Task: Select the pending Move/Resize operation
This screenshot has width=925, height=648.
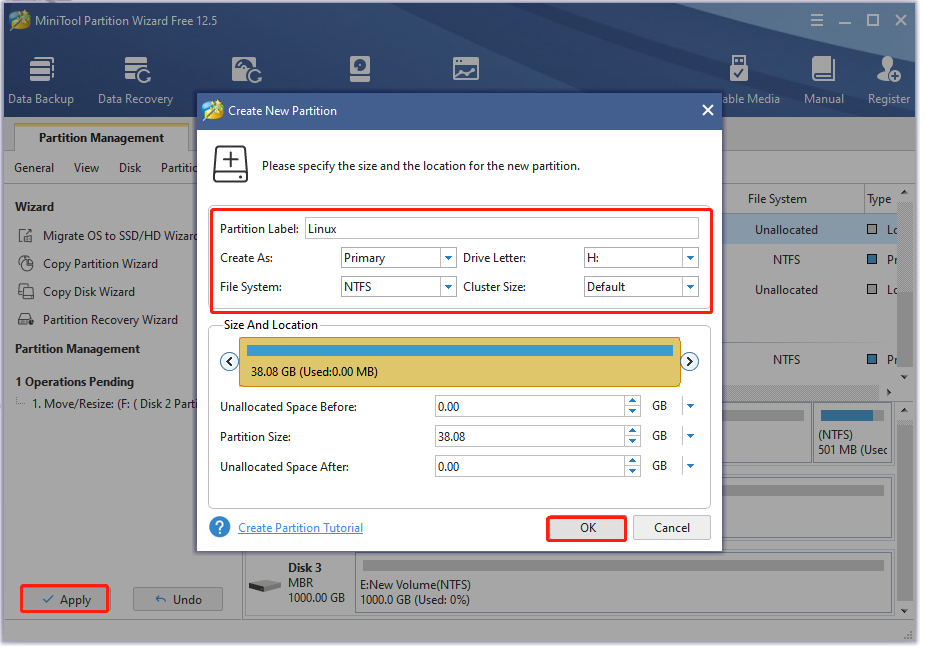Action: click(x=112, y=405)
